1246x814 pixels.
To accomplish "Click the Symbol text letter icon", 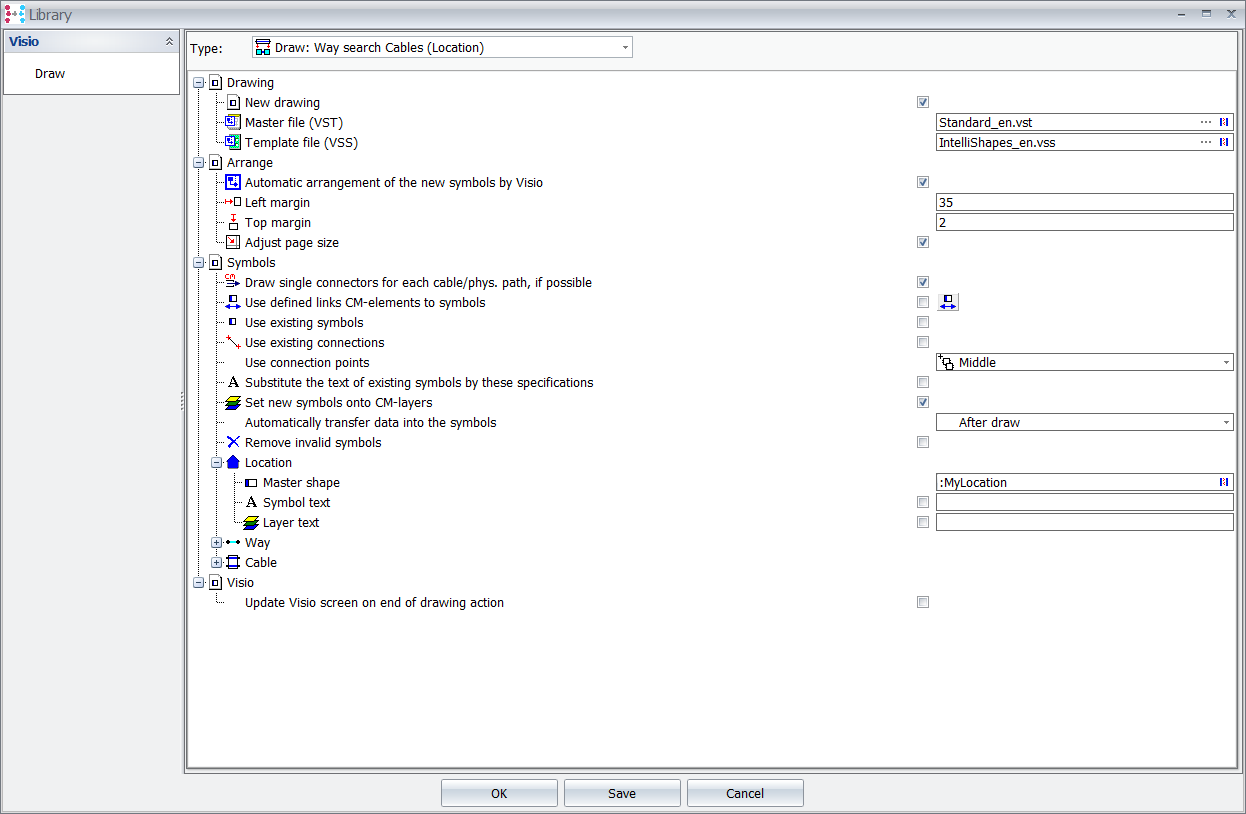I will click(251, 502).
